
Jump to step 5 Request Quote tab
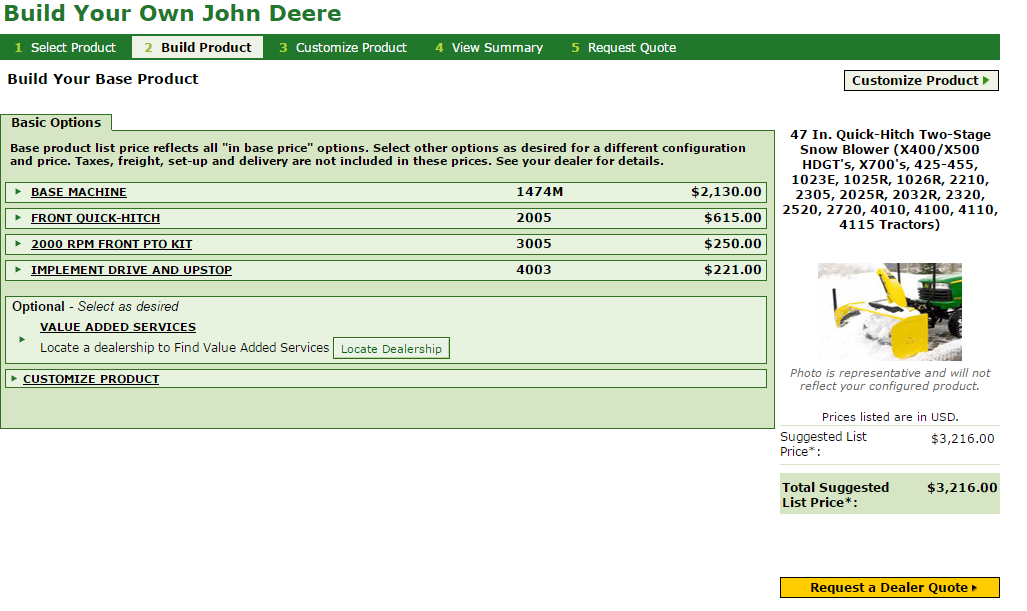point(623,48)
